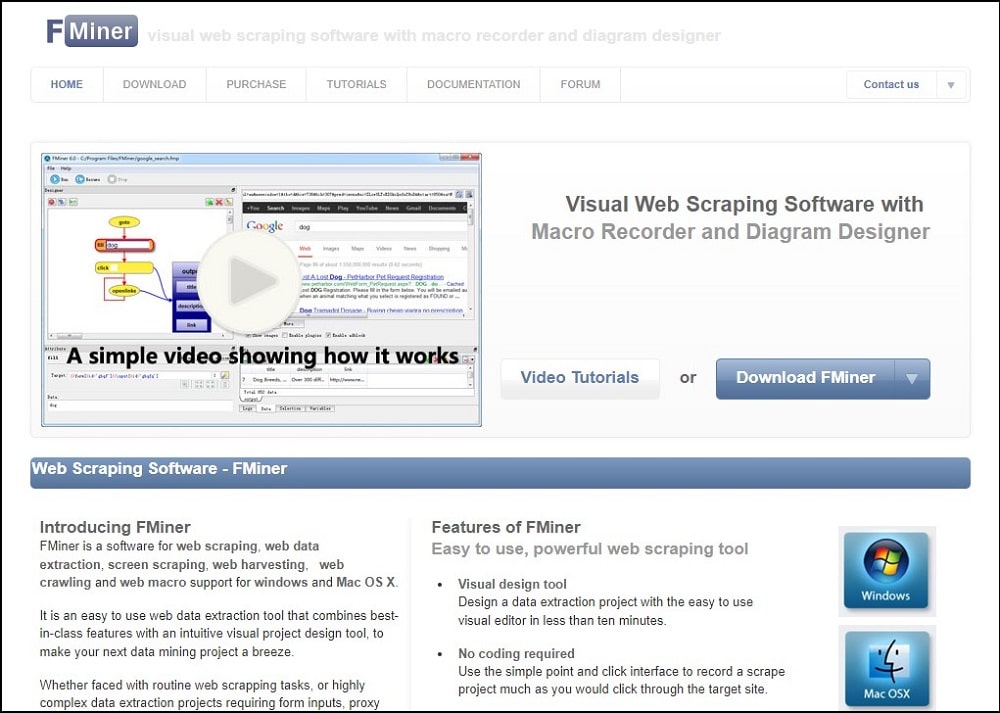
Task: Choose the Windows platform icon
Action: pos(886,571)
